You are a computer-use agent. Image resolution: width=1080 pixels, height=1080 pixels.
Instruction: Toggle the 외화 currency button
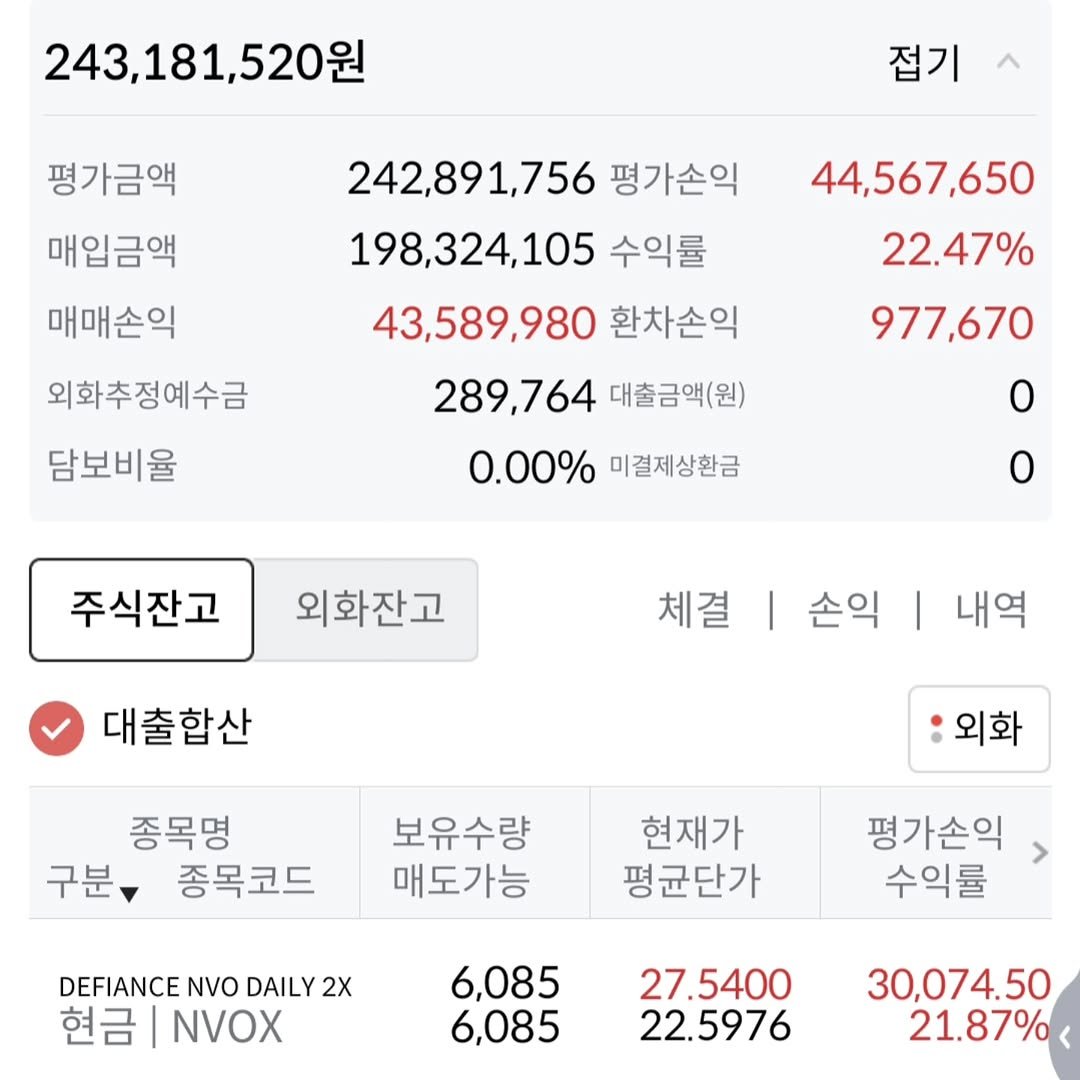click(x=978, y=729)
